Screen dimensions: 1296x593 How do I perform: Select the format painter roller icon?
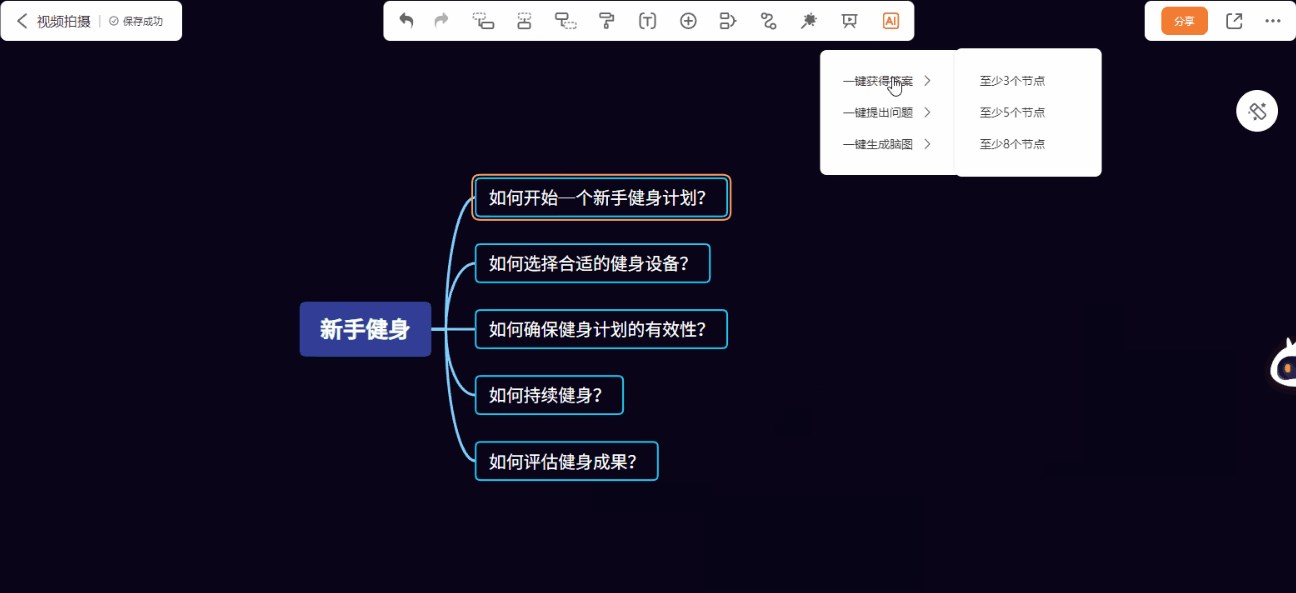tap(606, 21)
